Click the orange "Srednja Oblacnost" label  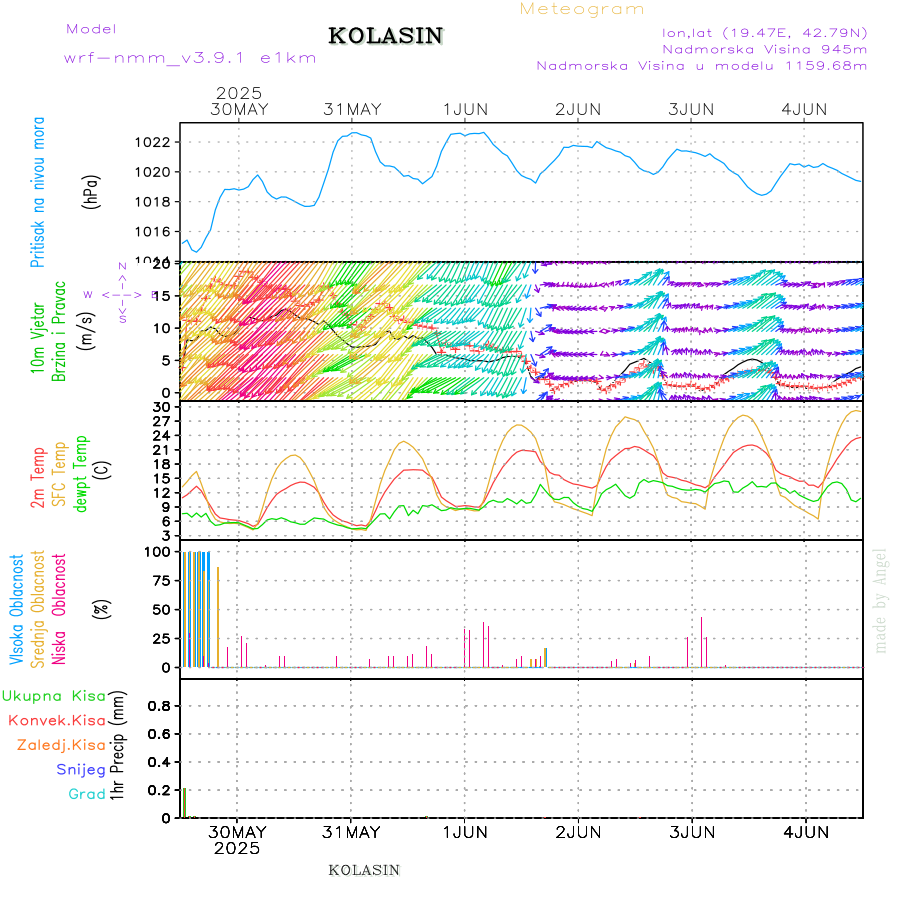tap(38, 610)
